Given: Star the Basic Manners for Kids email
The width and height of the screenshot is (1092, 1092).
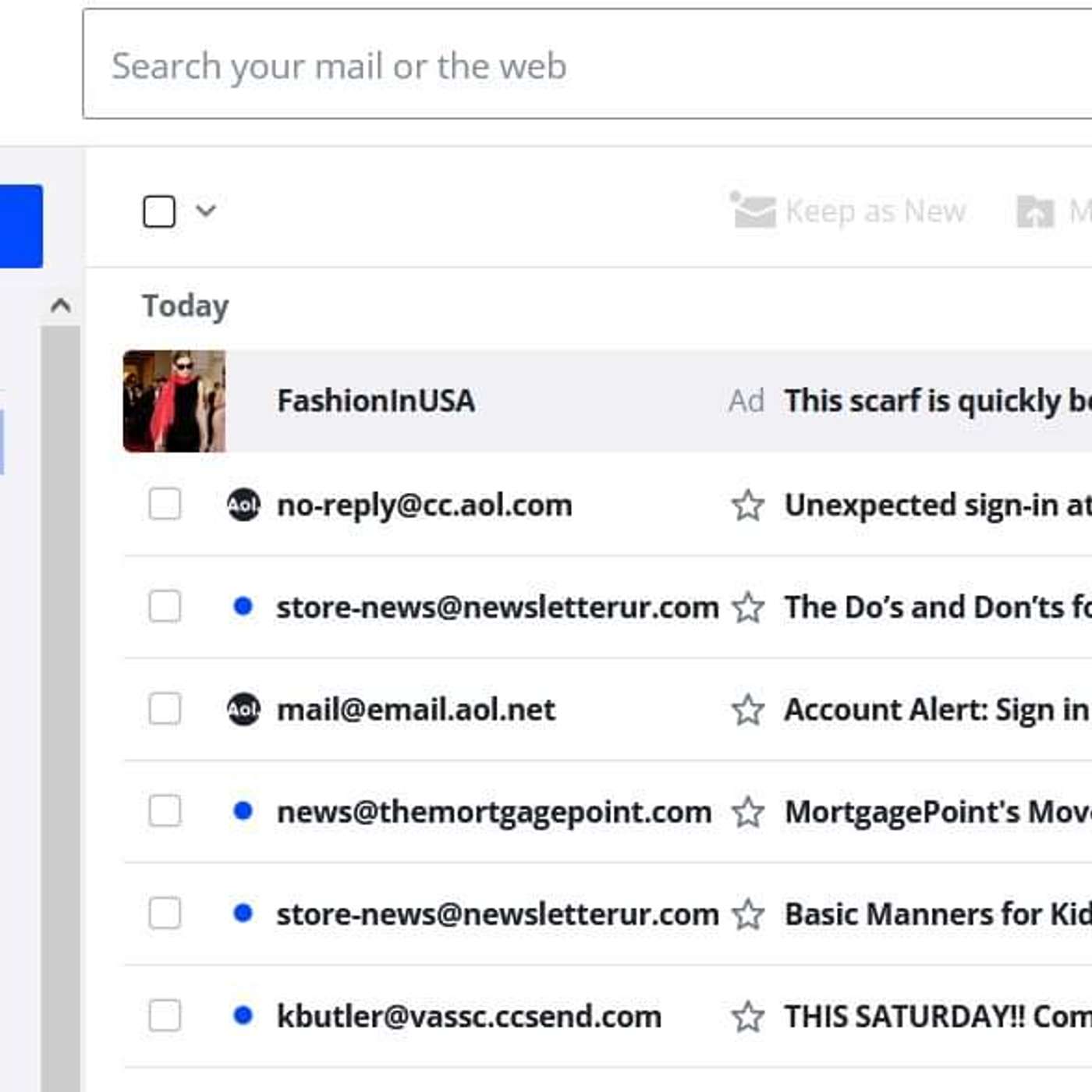Looking at the screenshot, I should tap(747, 914).
